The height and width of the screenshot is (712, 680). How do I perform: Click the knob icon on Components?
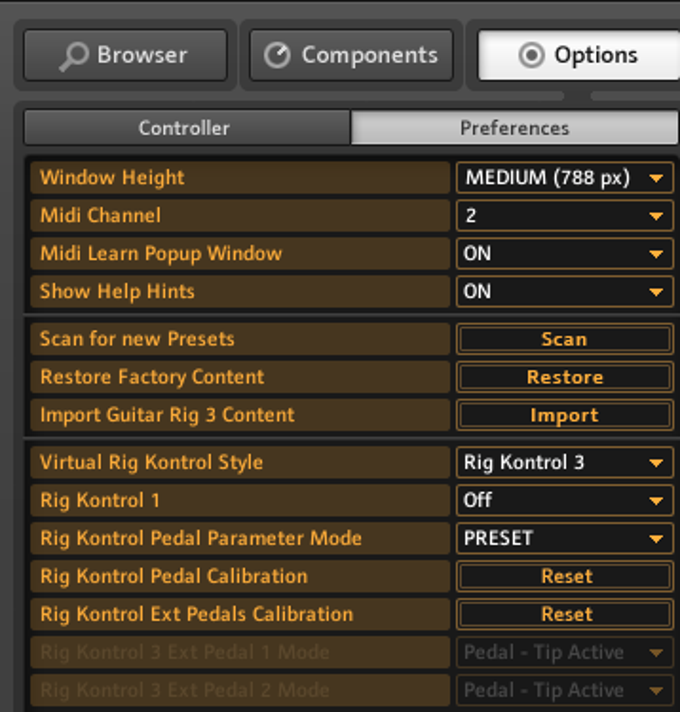[277, 55]
